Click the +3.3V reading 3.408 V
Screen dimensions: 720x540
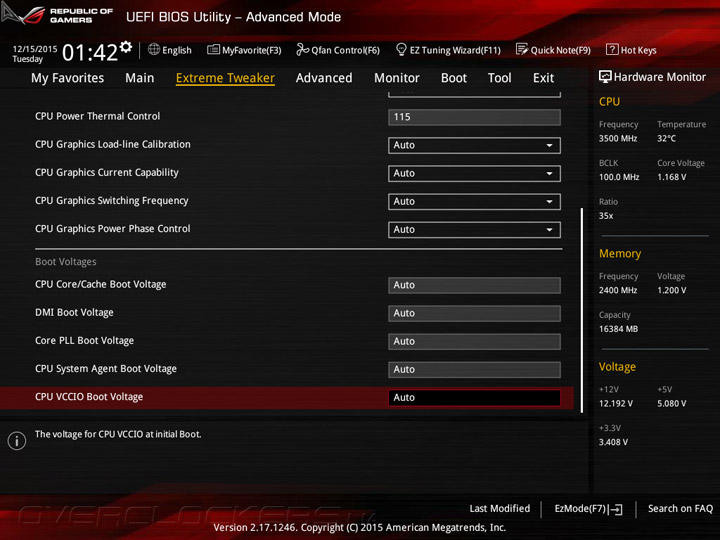(613, 442)
